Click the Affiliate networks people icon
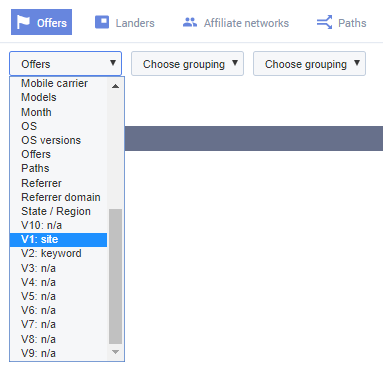 (x=190, y=22)
